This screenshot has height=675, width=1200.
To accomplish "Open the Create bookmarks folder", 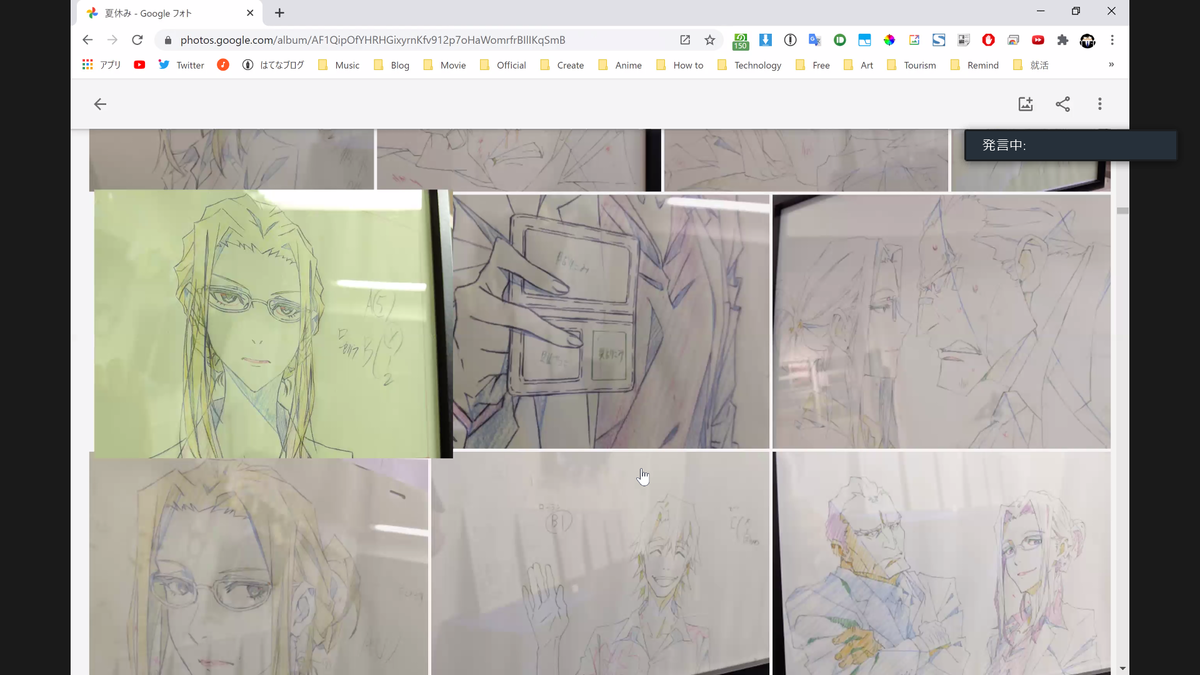I will [562, 65].
